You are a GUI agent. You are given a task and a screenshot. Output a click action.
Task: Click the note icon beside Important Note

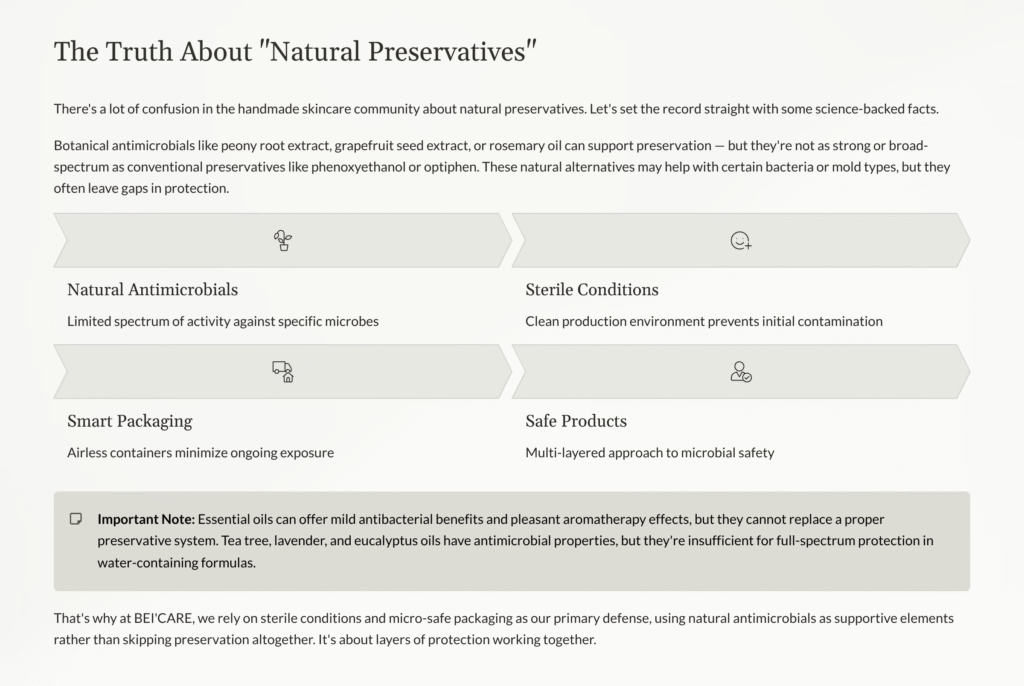tap(76, 519)
